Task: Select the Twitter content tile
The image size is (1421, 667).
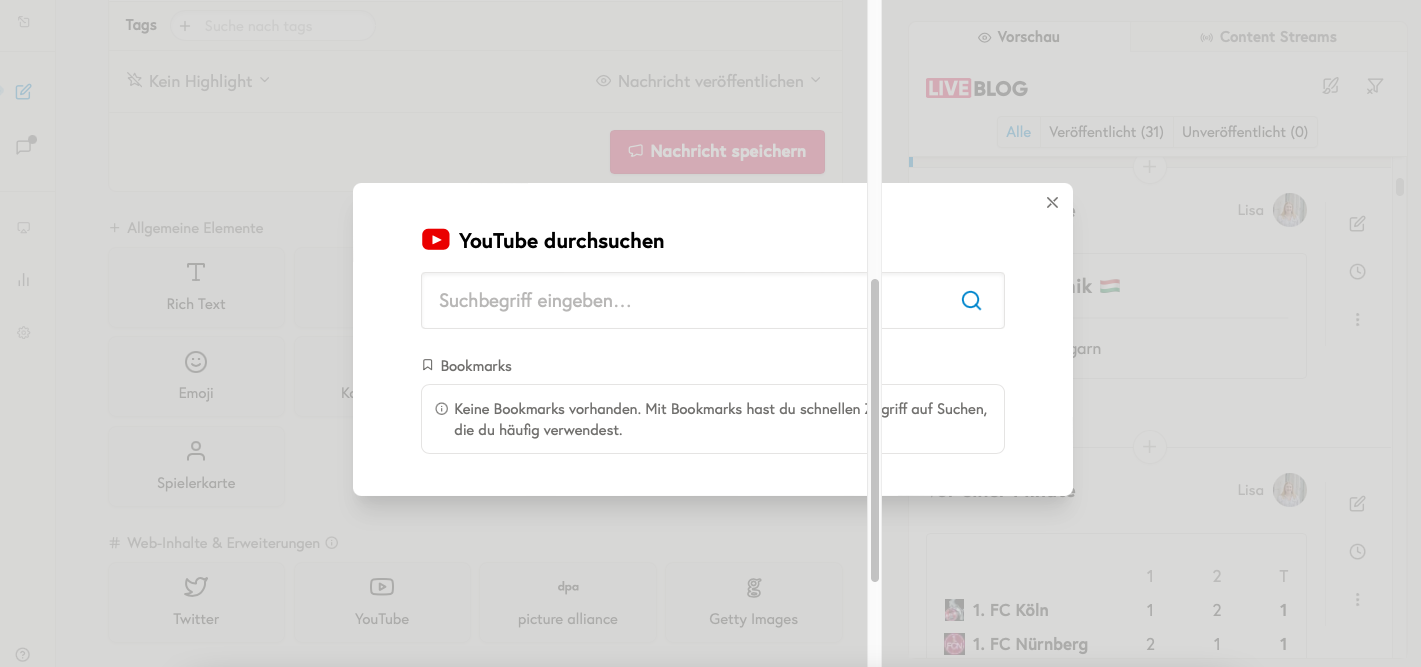Action: click(196, 602)
